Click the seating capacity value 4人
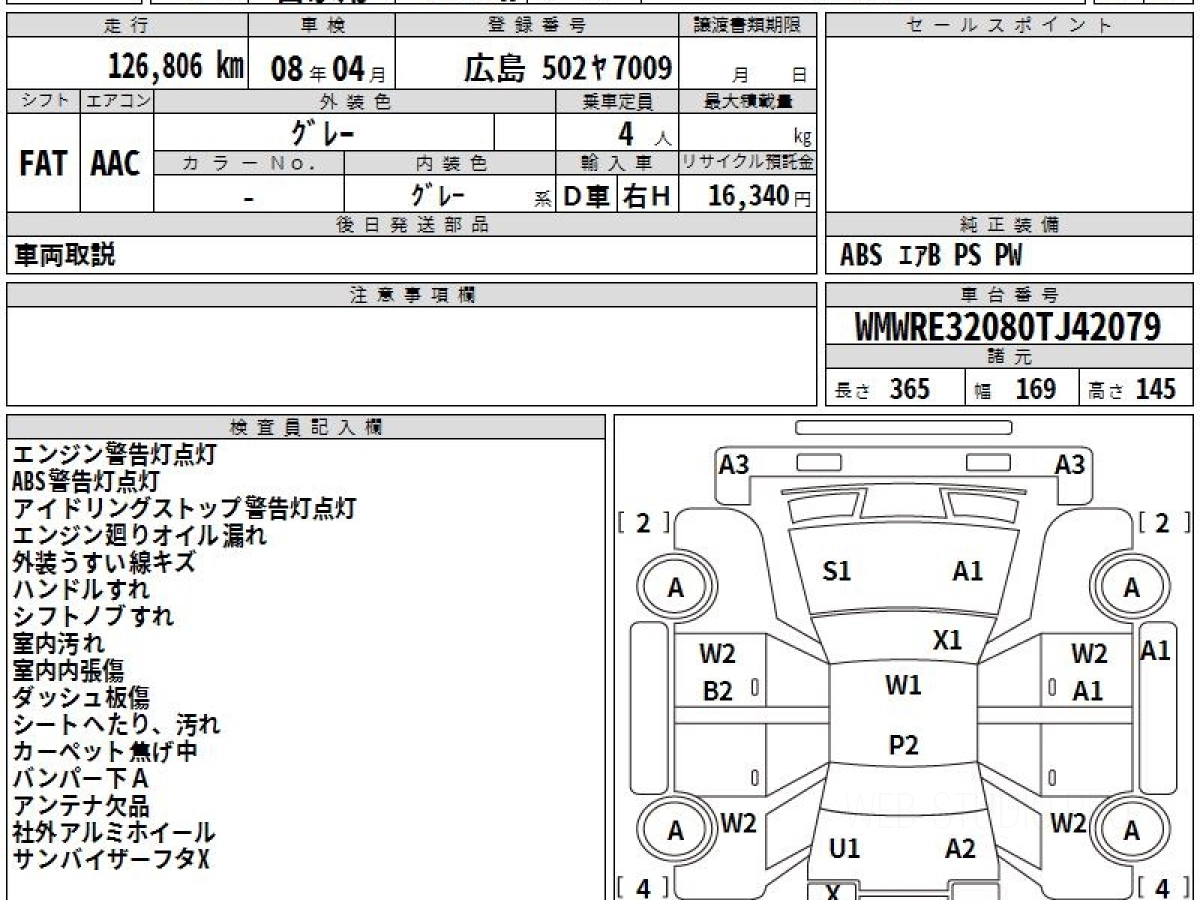The image size is (1200, 900). coord(644,133)
